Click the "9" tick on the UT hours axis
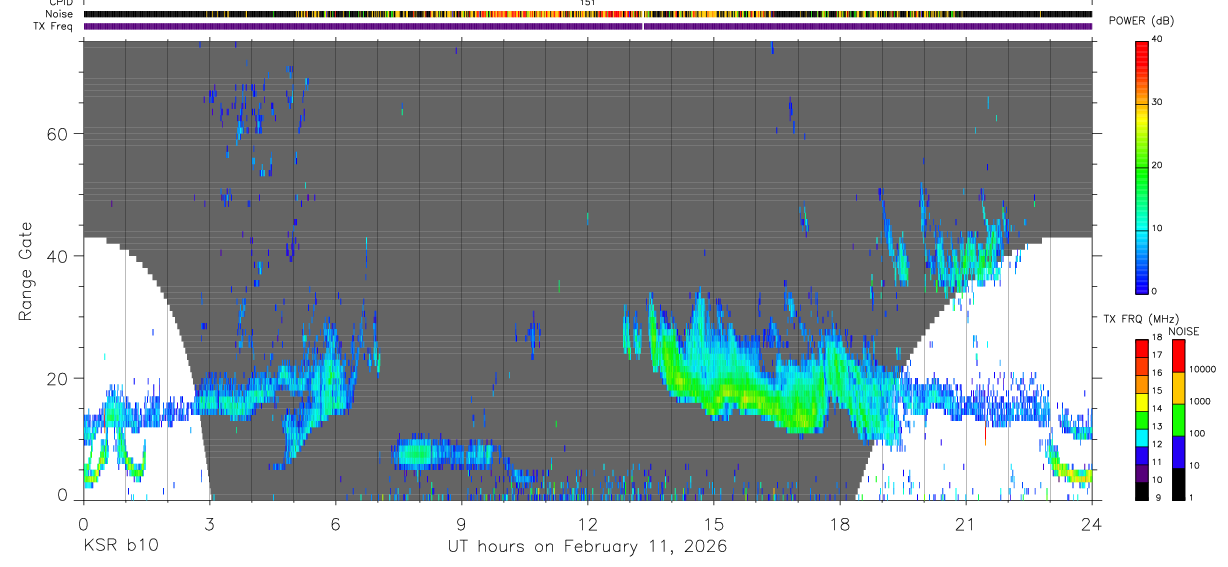The height and width of the screenshot is (567, 1228). click(x=461, y=523)
